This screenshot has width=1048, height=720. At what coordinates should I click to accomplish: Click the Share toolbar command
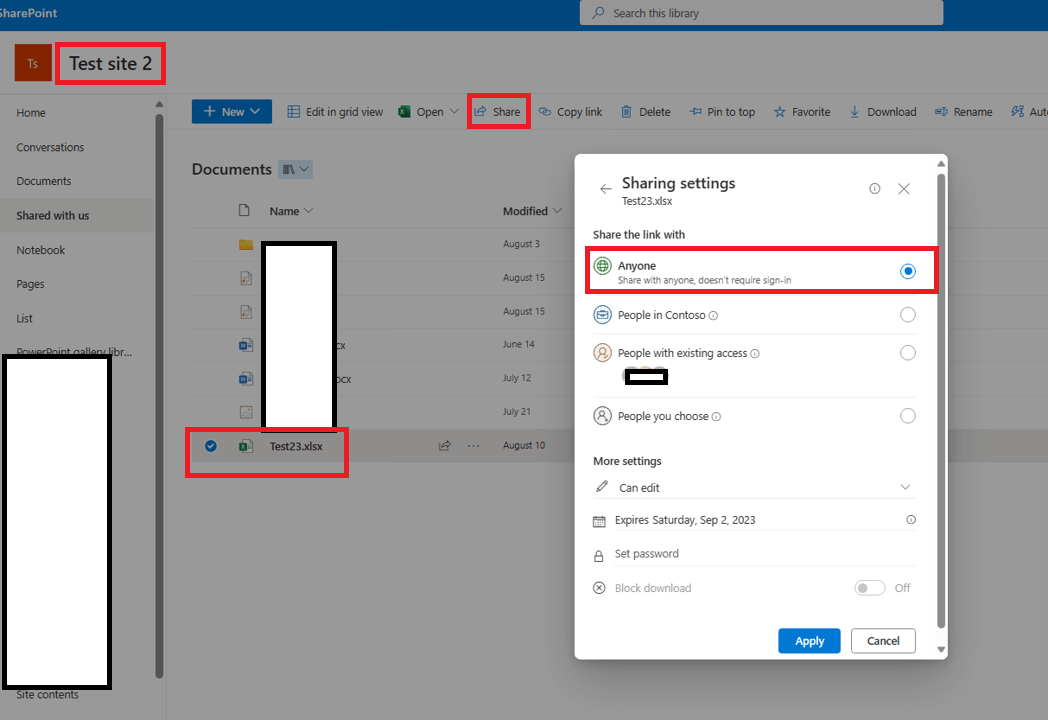497,112
